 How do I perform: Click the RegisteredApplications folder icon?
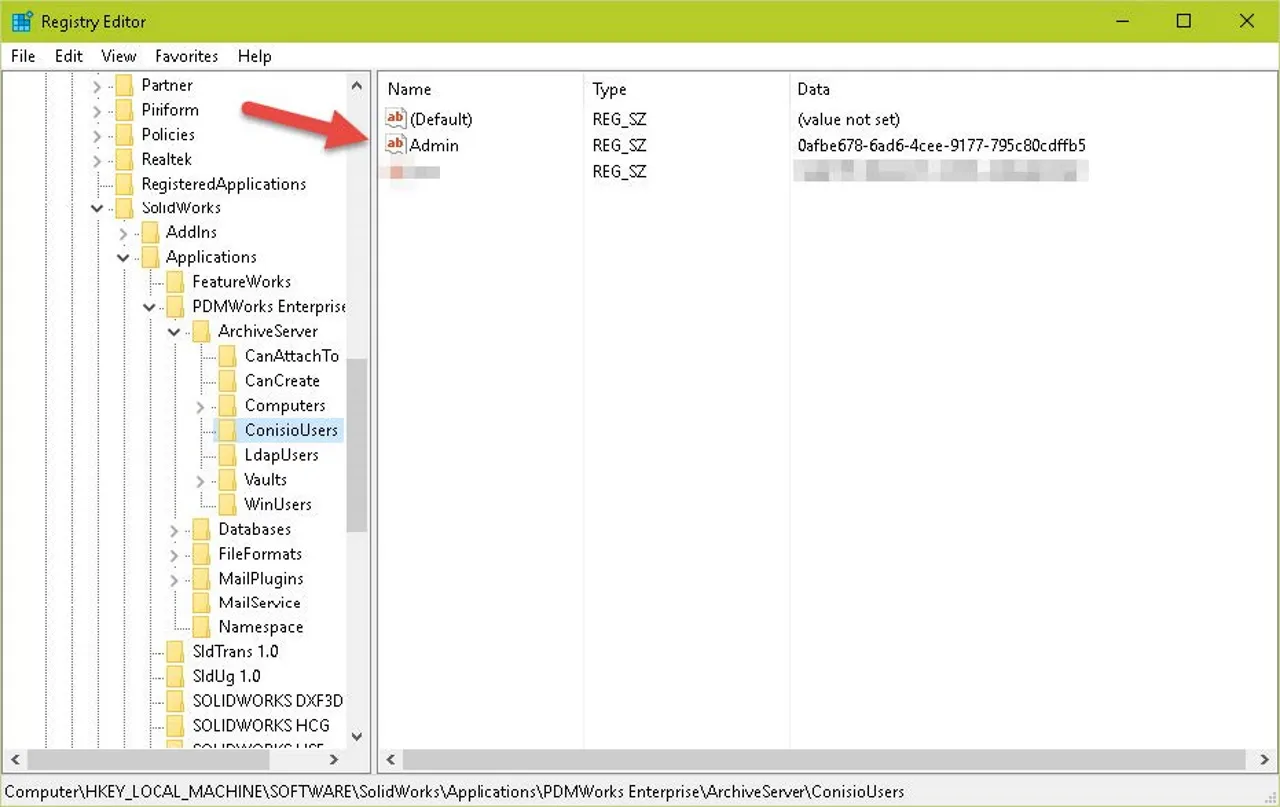coord(124,184)
